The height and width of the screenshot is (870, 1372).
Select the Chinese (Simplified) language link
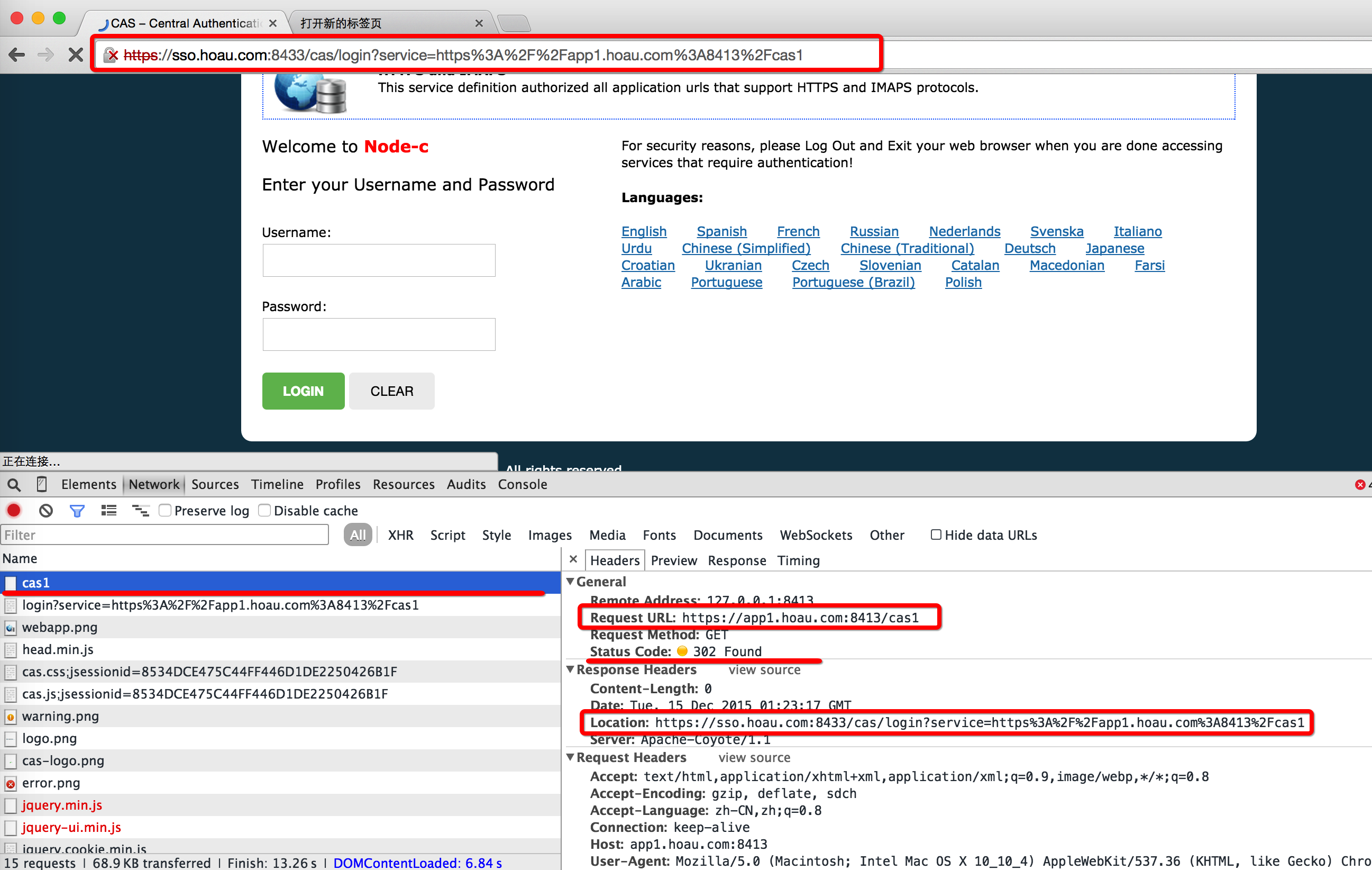[x=745, y=249]
